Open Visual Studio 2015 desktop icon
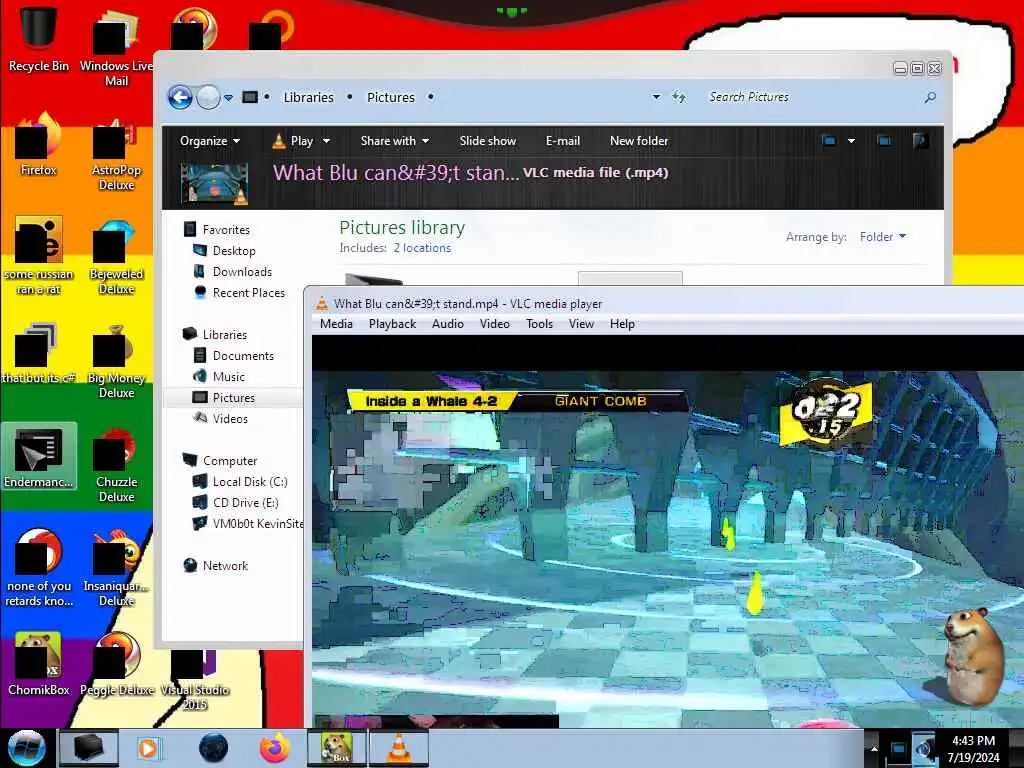The width and height of the screenshot is (1024, 768). (194, 679)
